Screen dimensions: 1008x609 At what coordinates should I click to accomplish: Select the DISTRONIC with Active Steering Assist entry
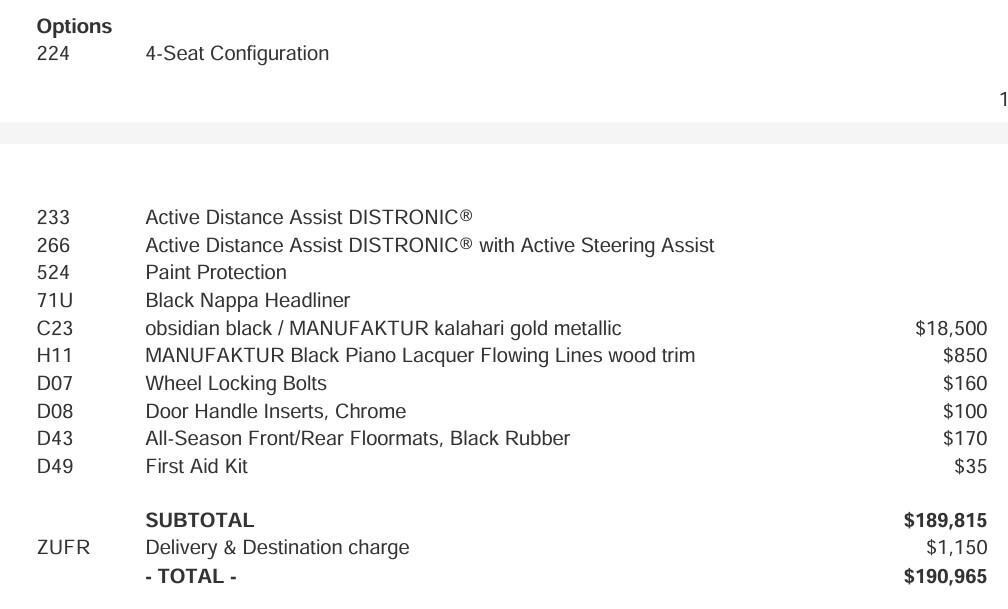429,245
